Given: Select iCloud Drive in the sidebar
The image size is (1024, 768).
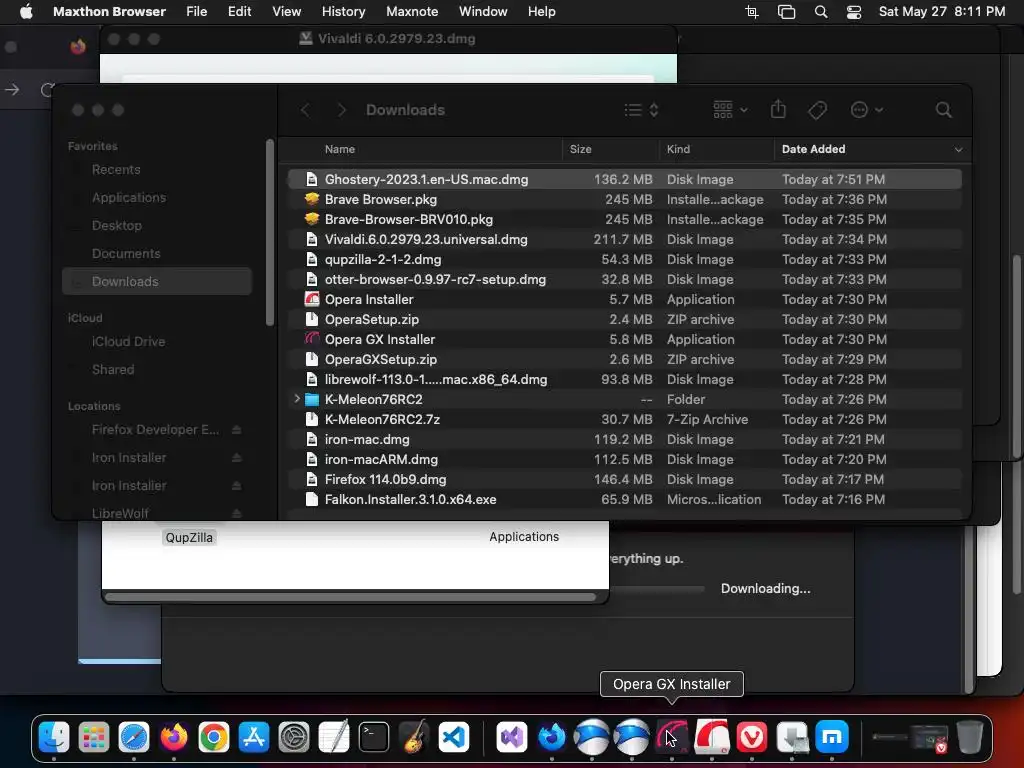Looking at the screenshot, I should click(x=128, y=342).
